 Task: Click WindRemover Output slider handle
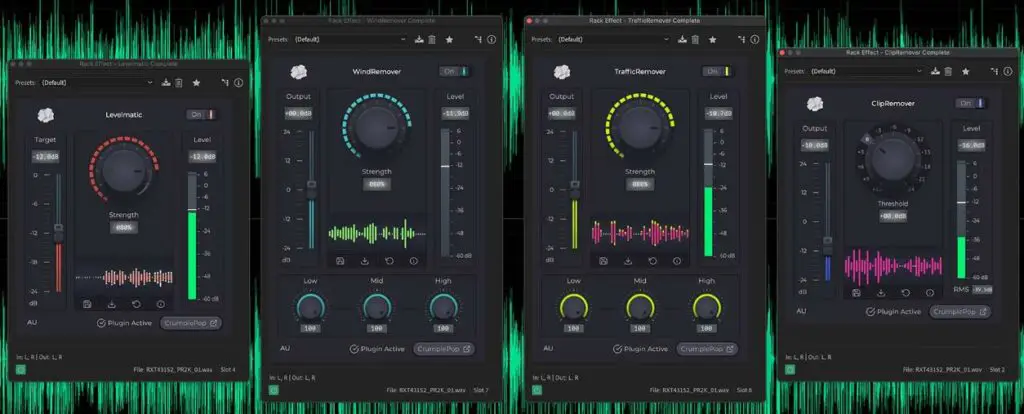pyautogui.click(x=312, y=189)
